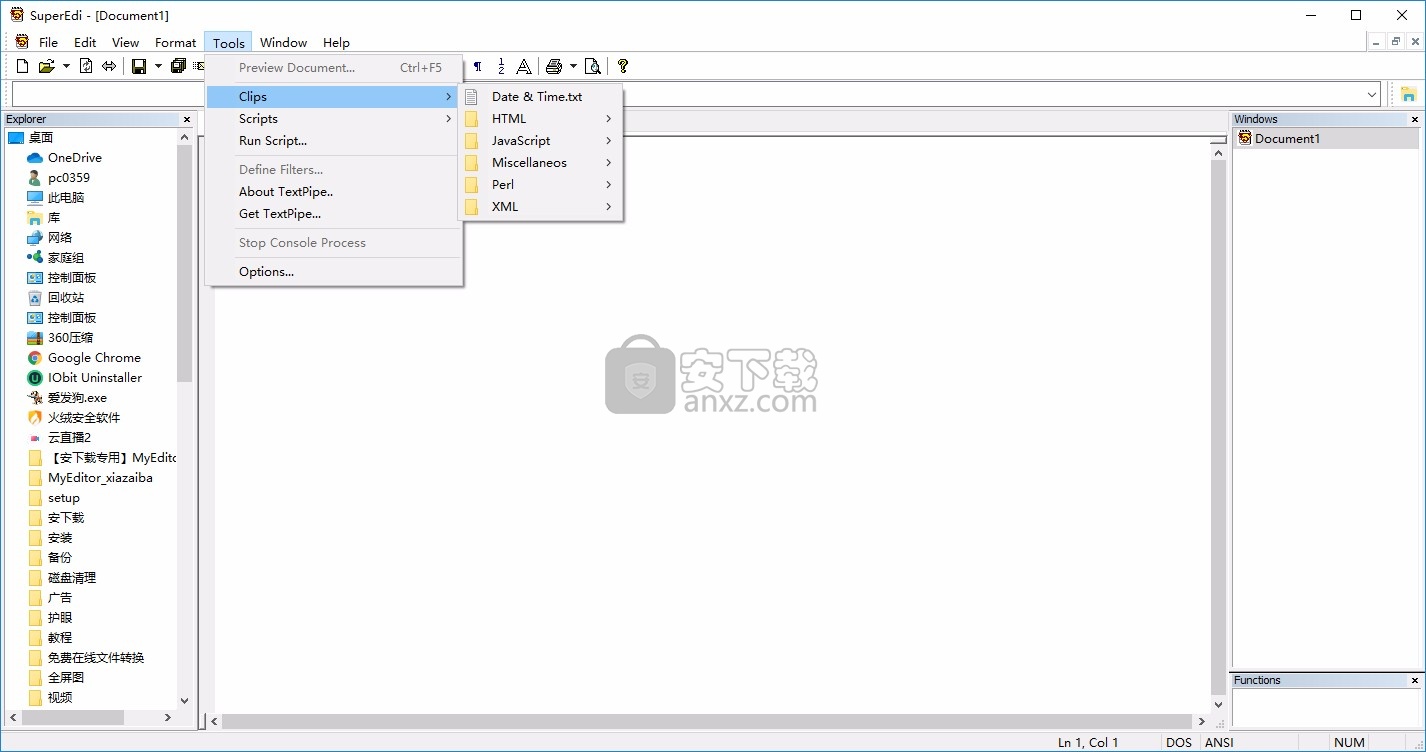
Task: Open the dropdown arrow beside Print icon
Action: tap(573, 66)
